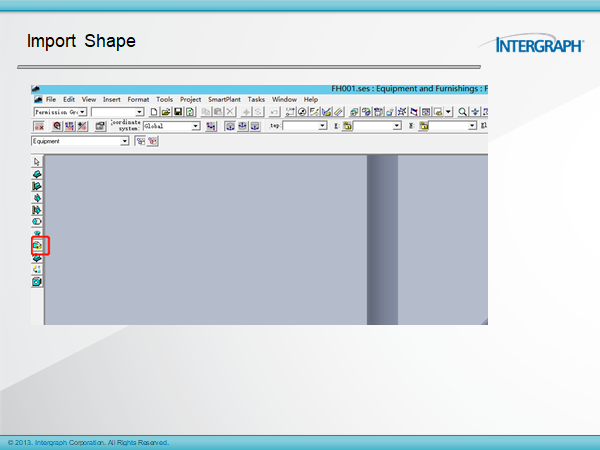600x450 pixels.
Task: Toggle the N coordinate lock icon
Action: [x=424, y=126]
